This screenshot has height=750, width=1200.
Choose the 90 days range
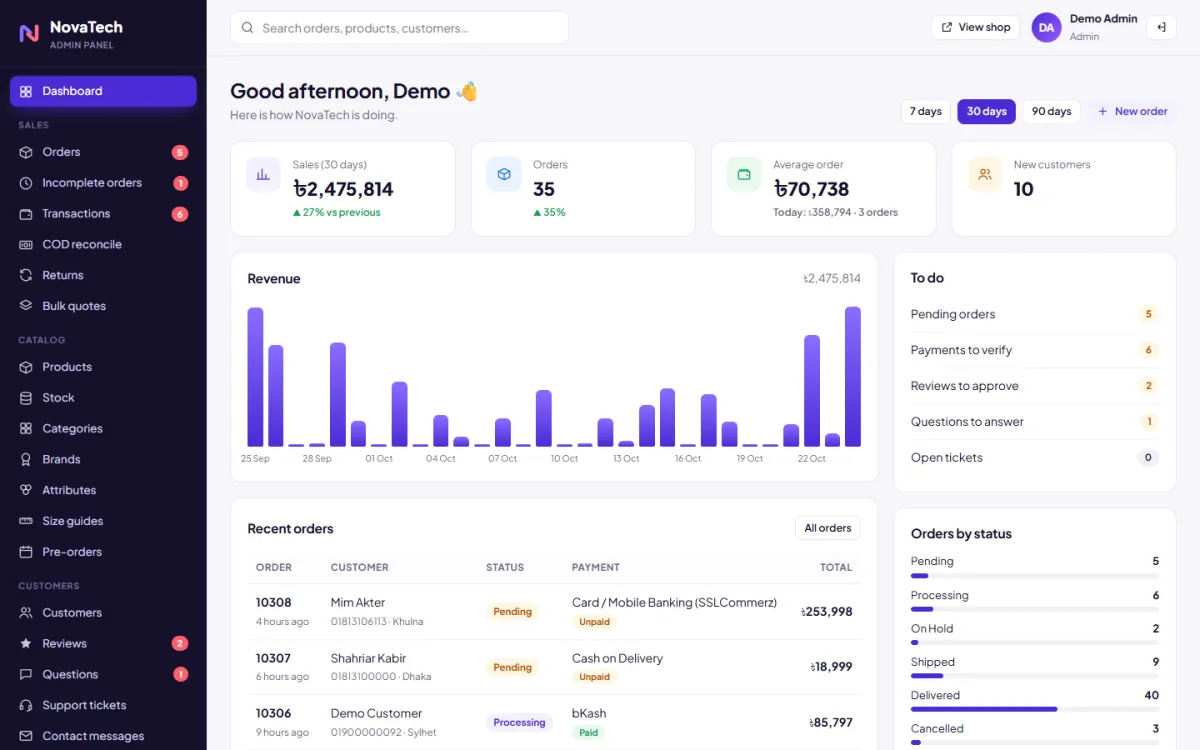coord(1051,111)
